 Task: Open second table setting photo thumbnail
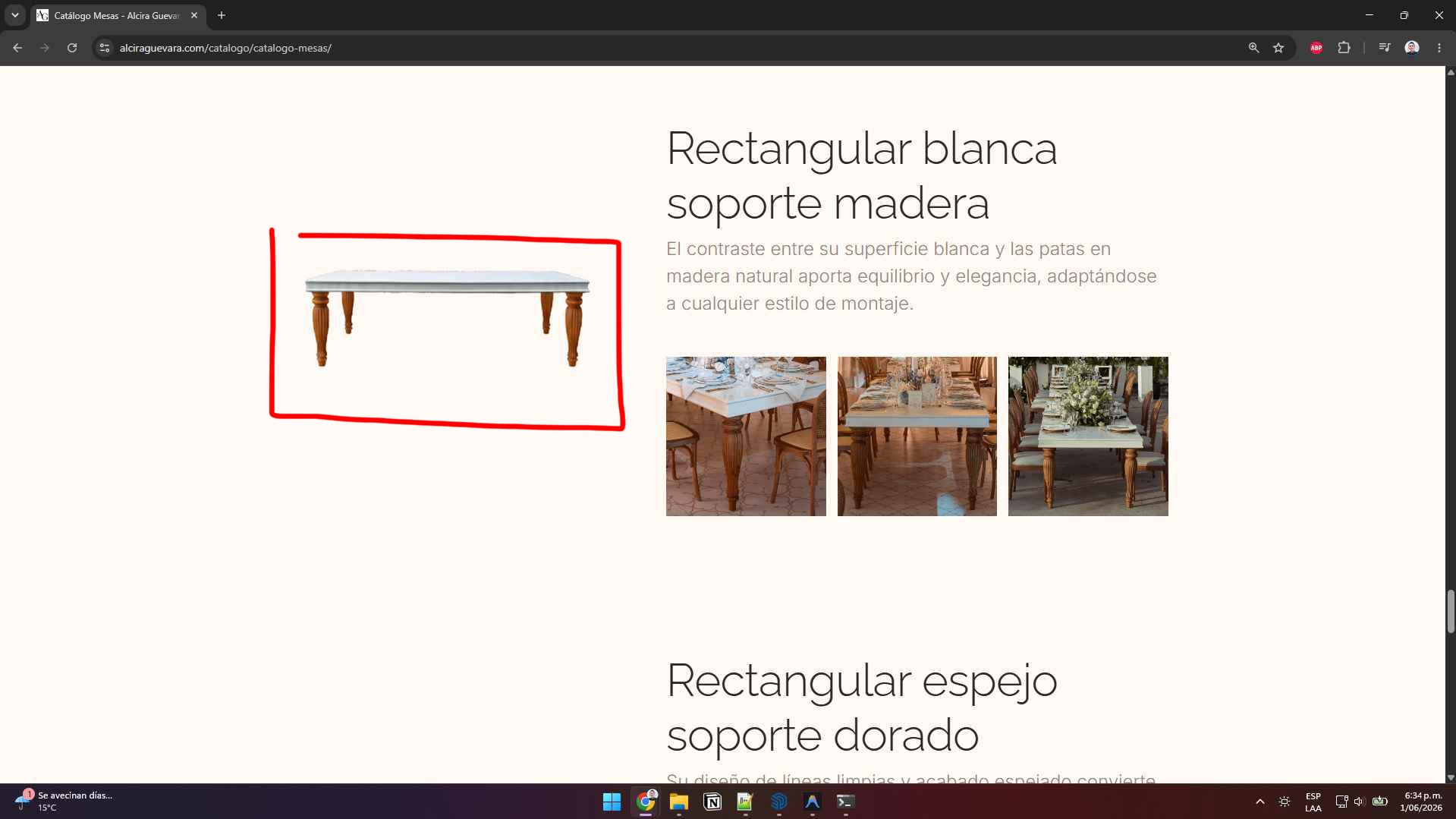pos(917,436)
